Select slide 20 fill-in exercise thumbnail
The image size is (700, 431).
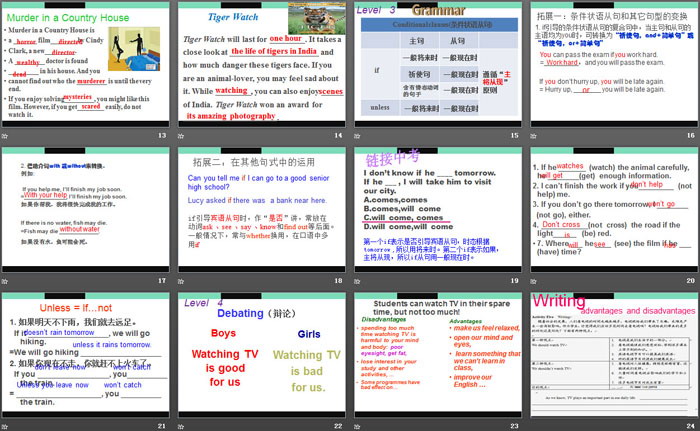pos(614,210)
